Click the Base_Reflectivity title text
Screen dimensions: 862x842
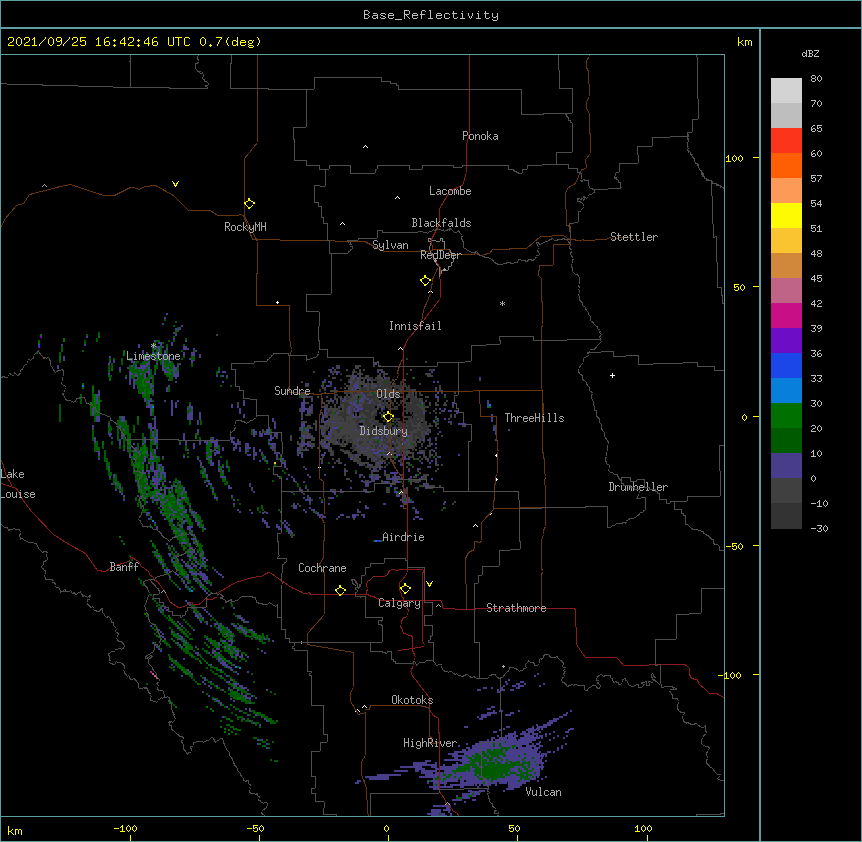(x=431, y=15)
